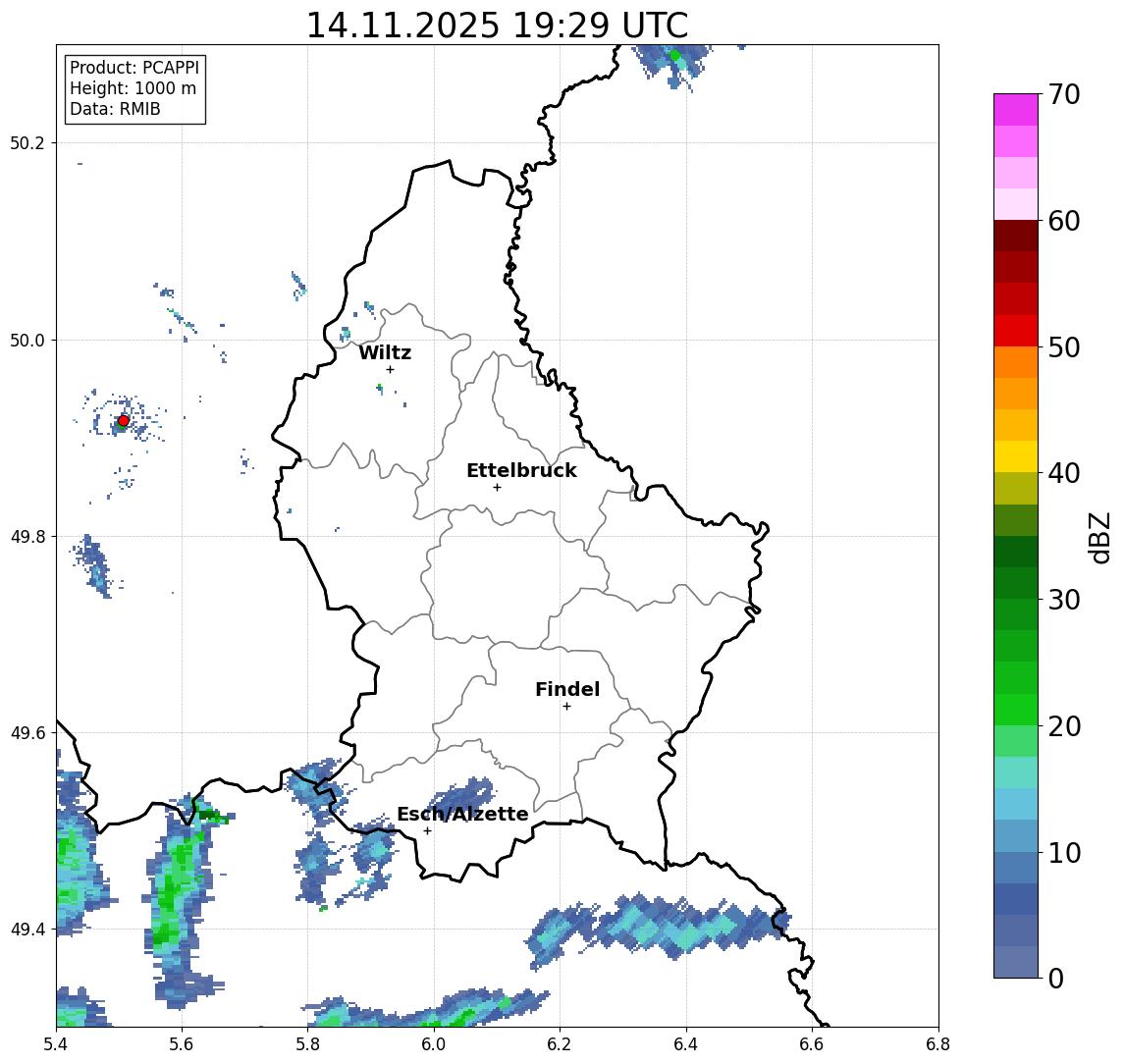Pick the orange colorbar swatch below 50

[x=1016, y=362]
